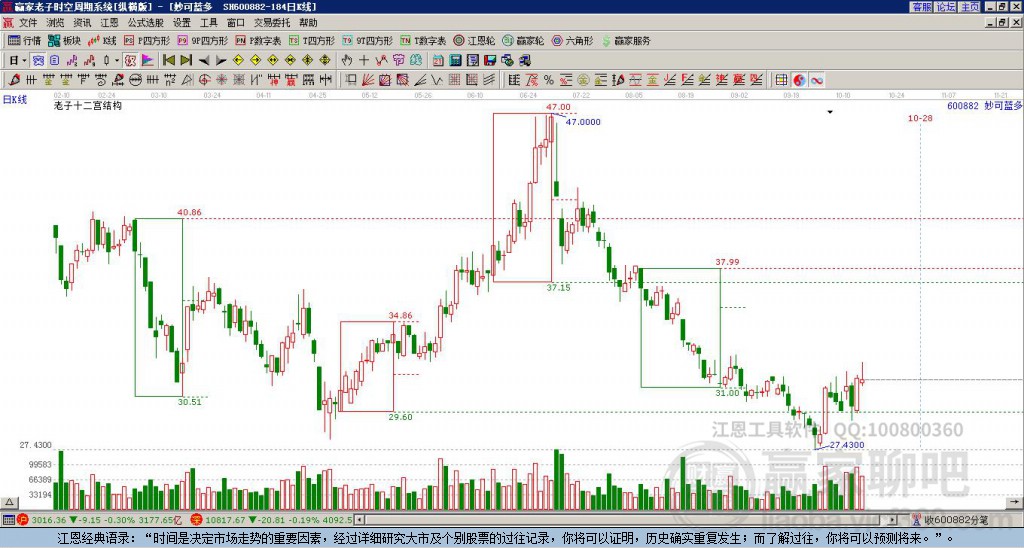Open the calculator tool
Viewport: 1024px width, 548px height.
click(455, 61)
